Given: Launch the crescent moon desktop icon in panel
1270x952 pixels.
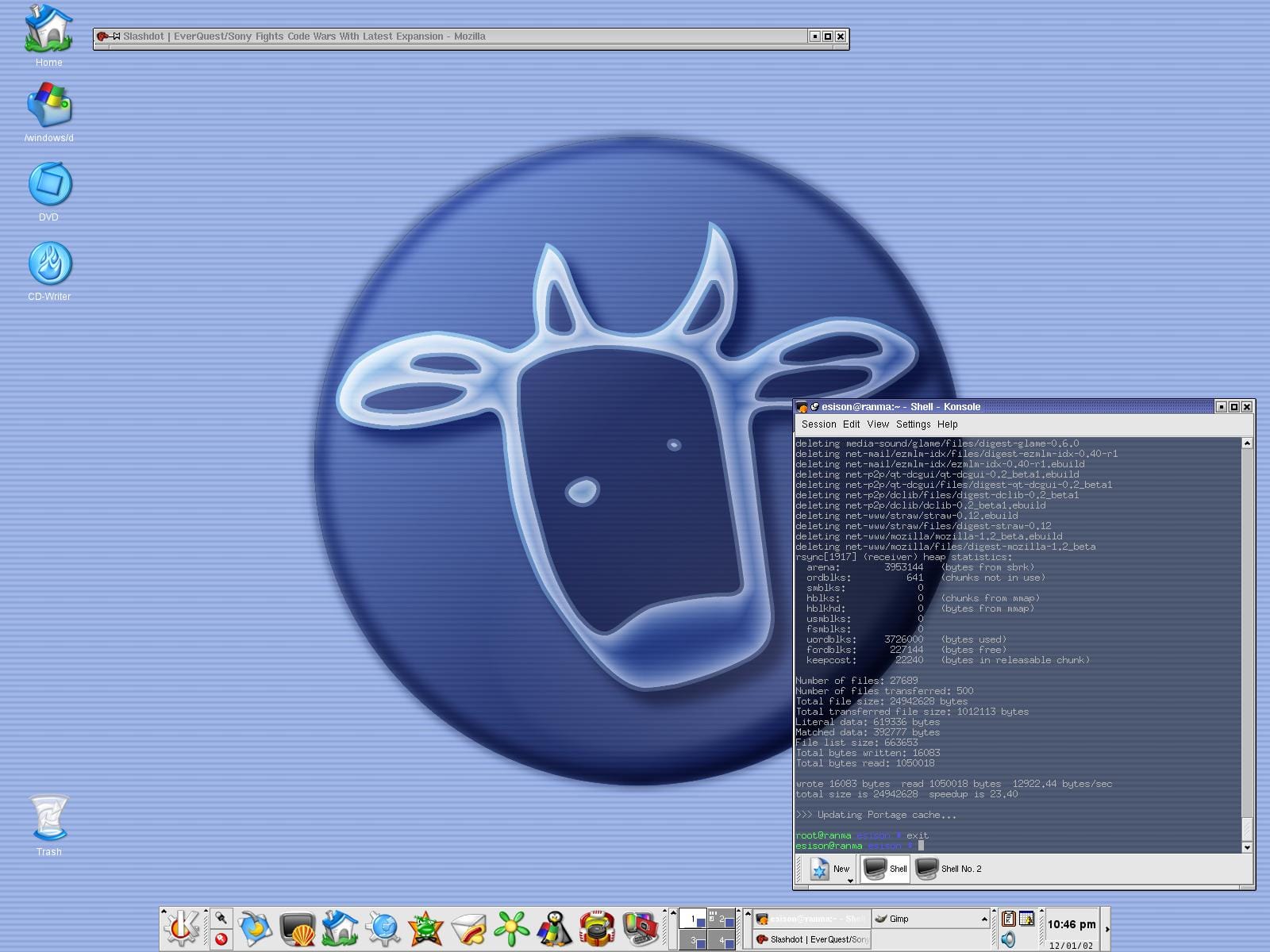Looking at the screenshot, I should pyautogui.click(x=255, y=928).
